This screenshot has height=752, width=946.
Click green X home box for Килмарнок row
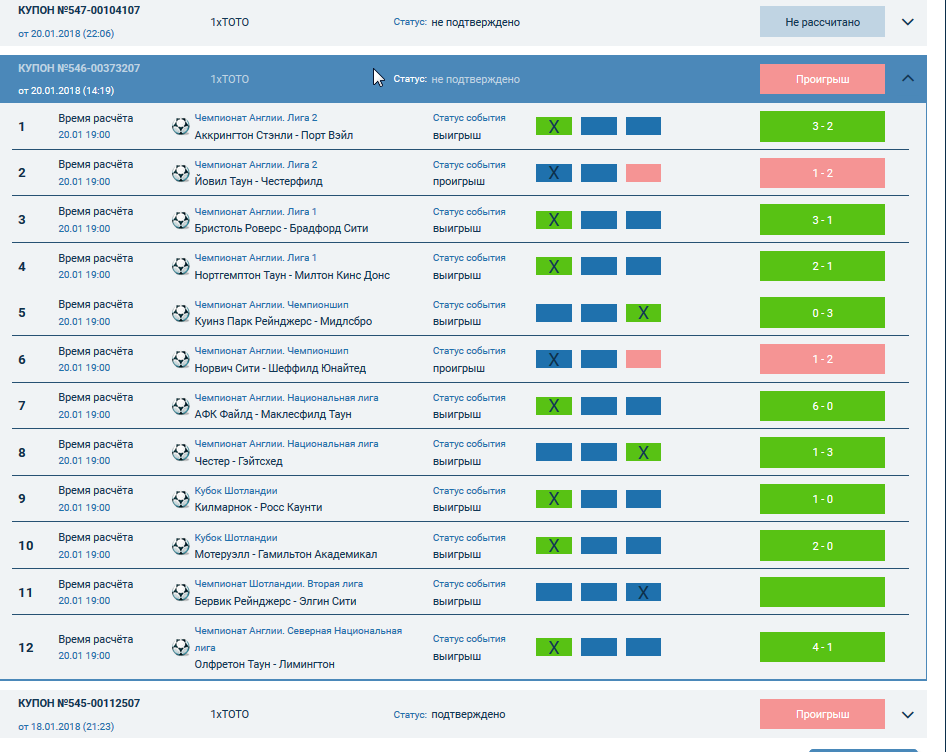click(554, 499)
